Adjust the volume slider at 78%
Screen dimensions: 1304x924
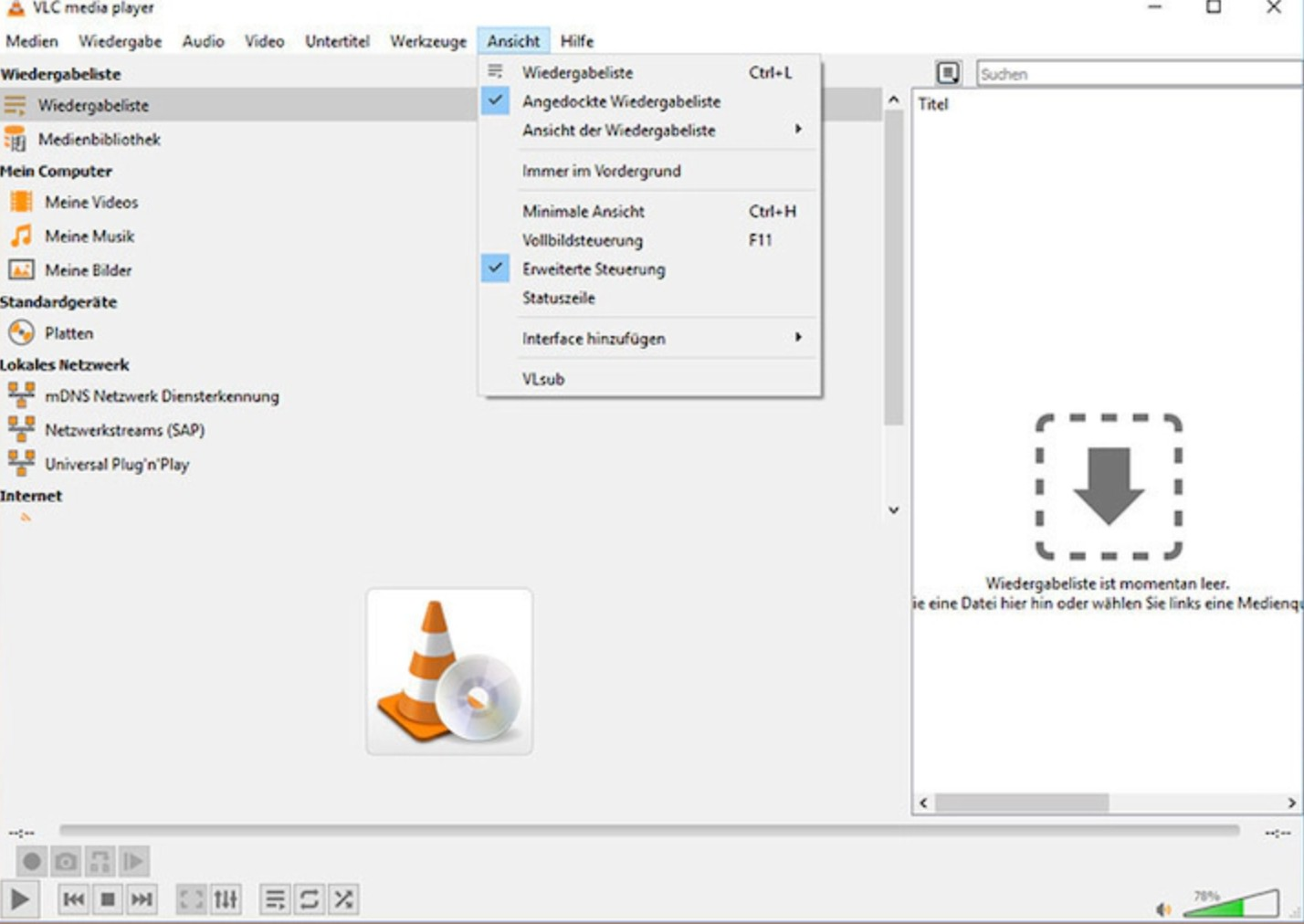click(1231, 903)
